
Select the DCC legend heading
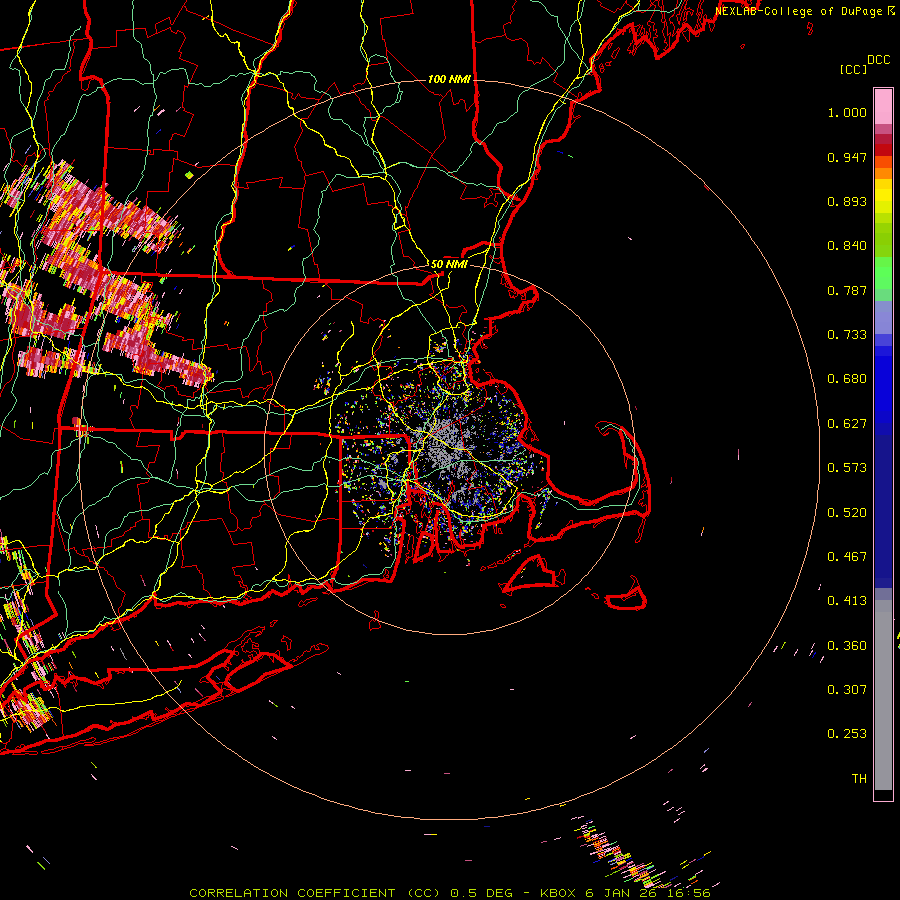click(878, 60)
